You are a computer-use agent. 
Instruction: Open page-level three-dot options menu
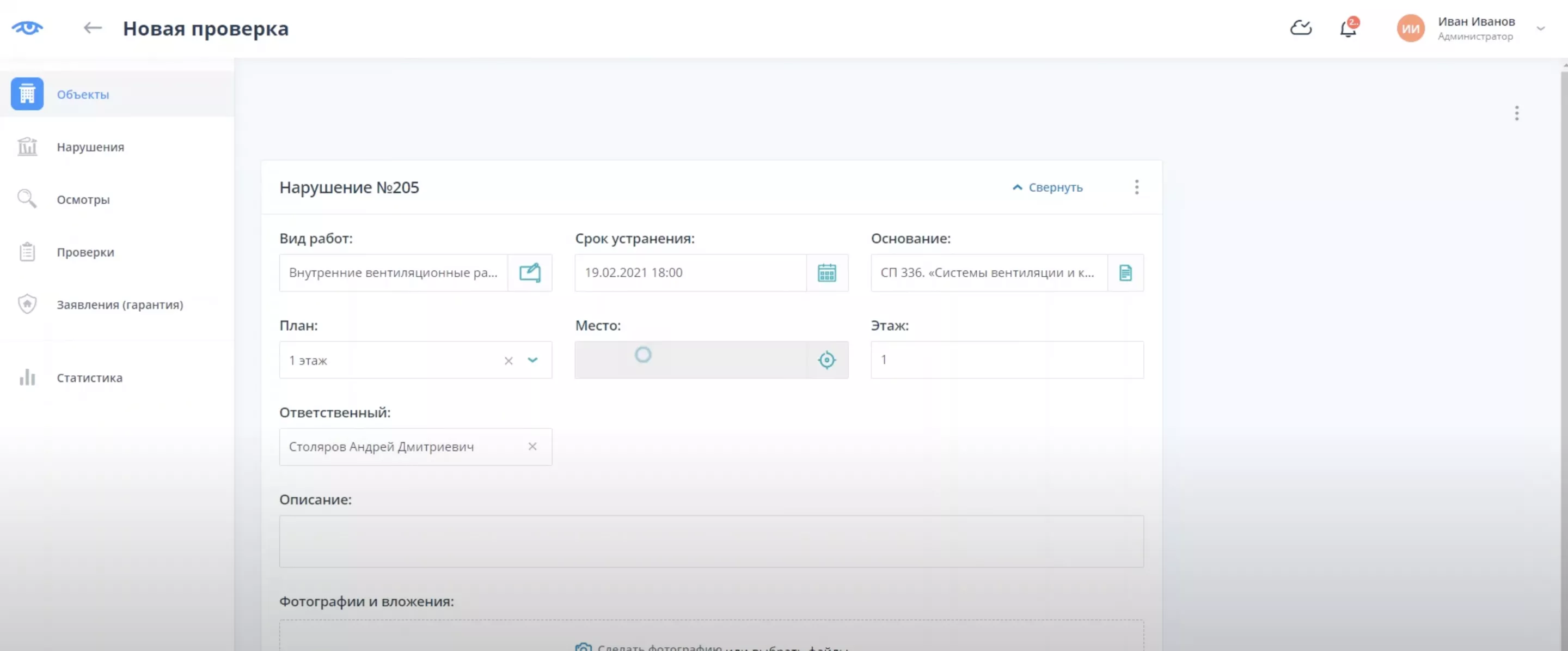click(x=1516, y=113)
